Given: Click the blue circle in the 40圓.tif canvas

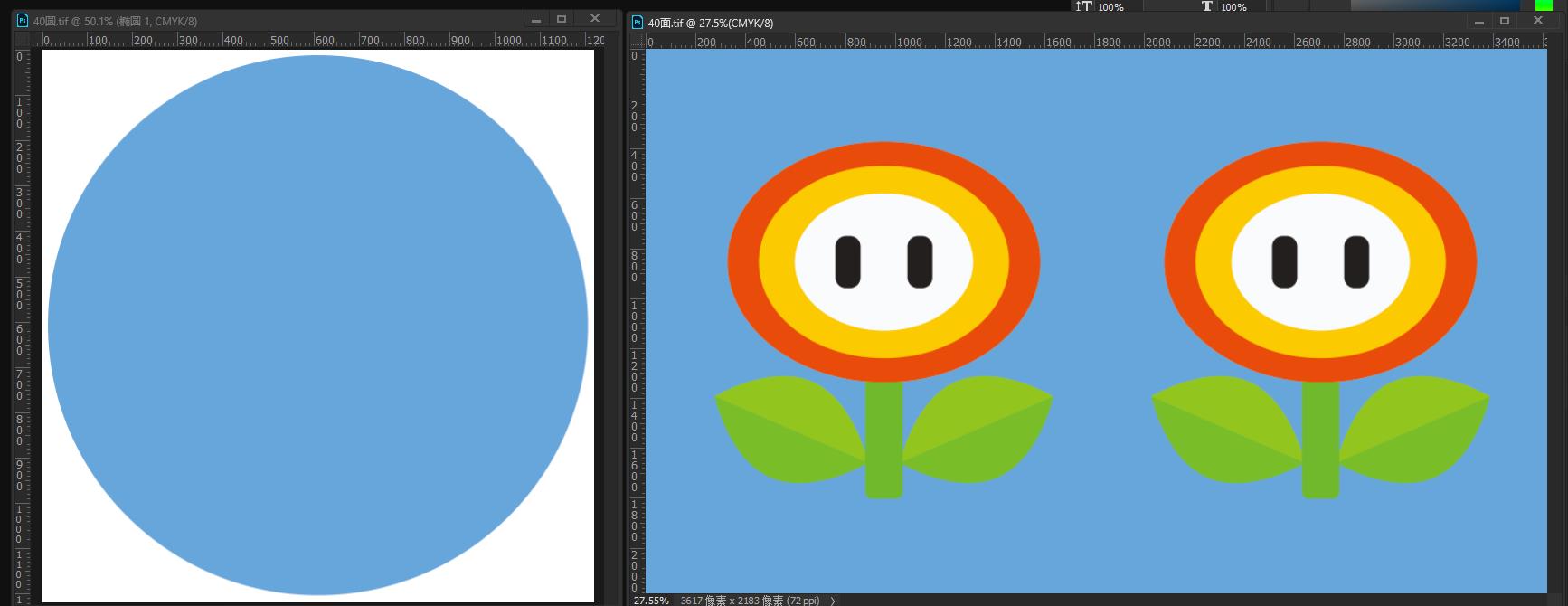Looking at the screenshot, I should 318,326.
